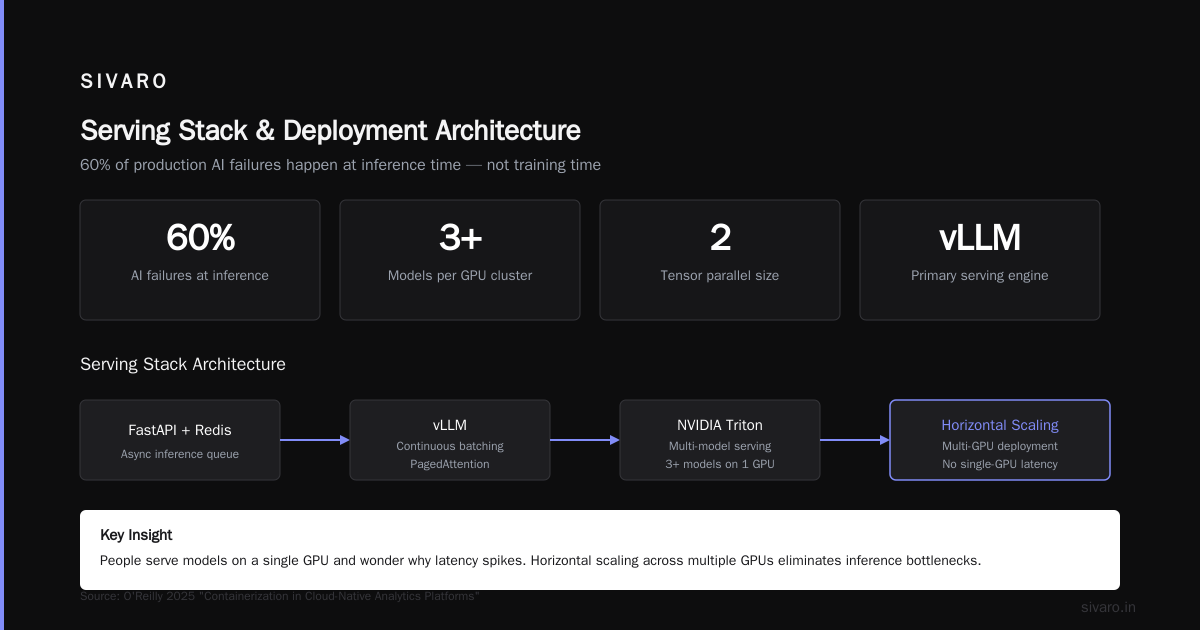Select the vLLM primary serving engine stat card
This screenshot has height=630, width=1200.
click(980, 260)
